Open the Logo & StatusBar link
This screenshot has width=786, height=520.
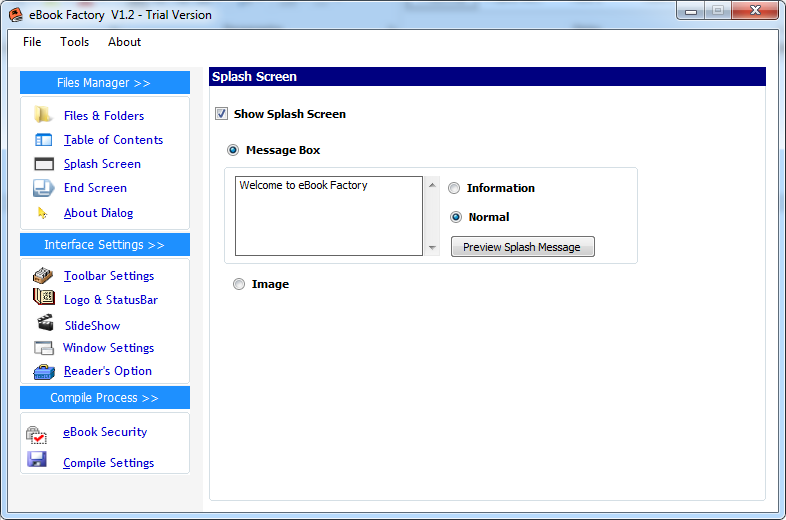point(111,300)
